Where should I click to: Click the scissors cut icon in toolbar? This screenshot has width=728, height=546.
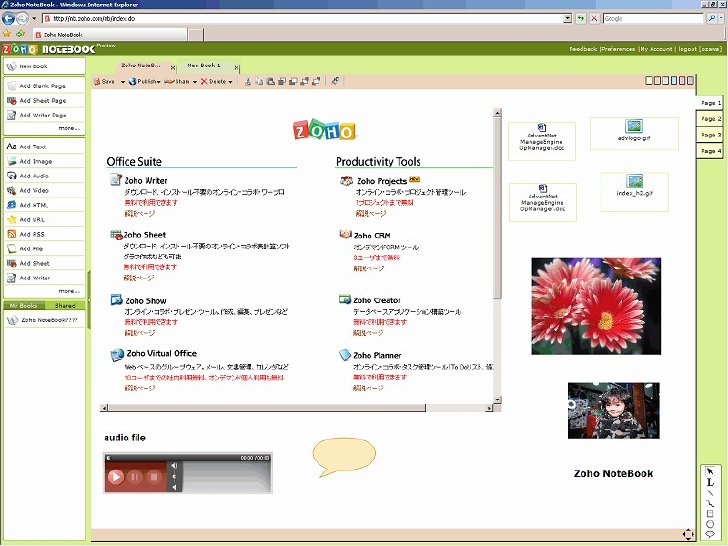click(248, 82)
